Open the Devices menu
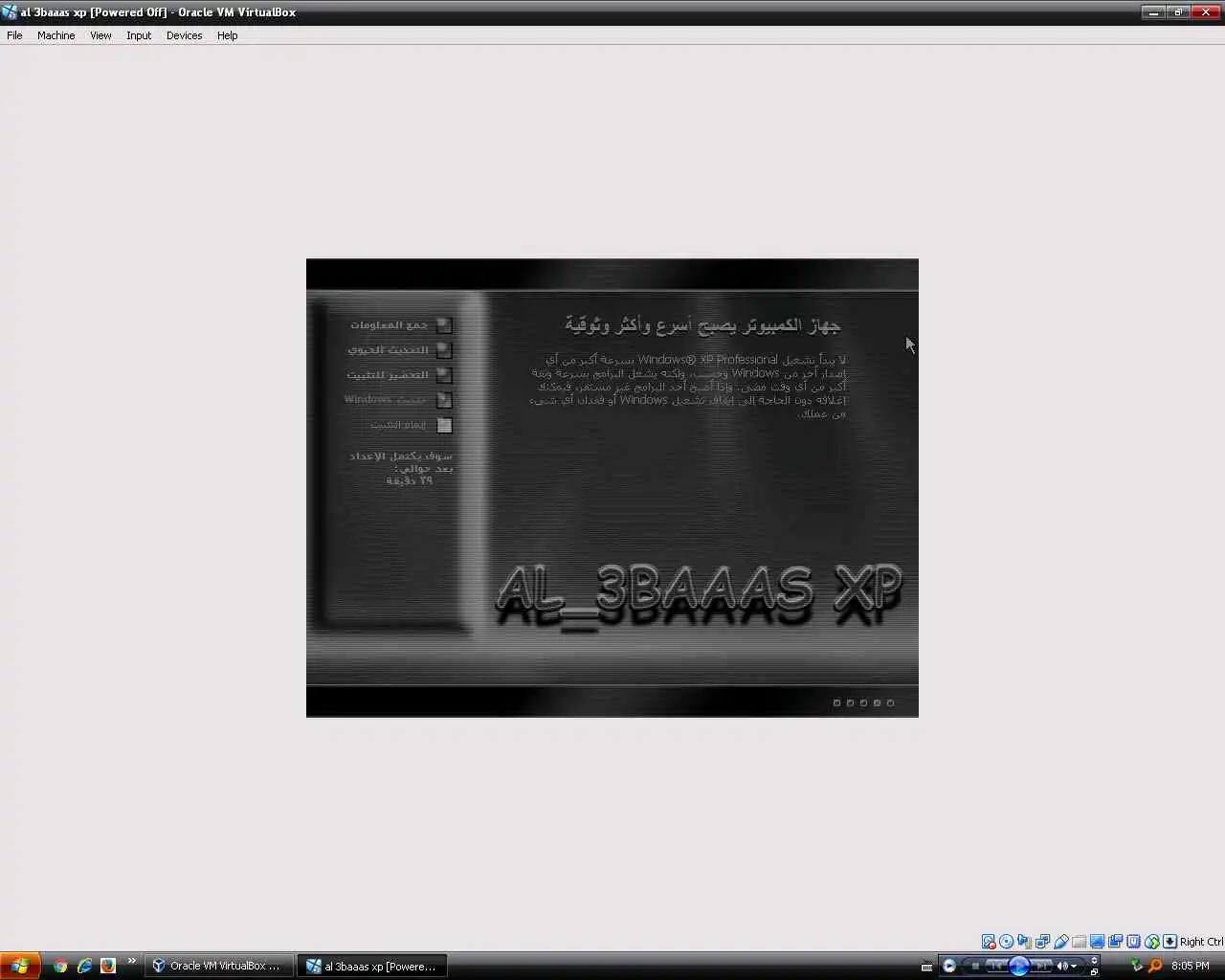This screenshot has height=980, width=1225. click(184, 35)
